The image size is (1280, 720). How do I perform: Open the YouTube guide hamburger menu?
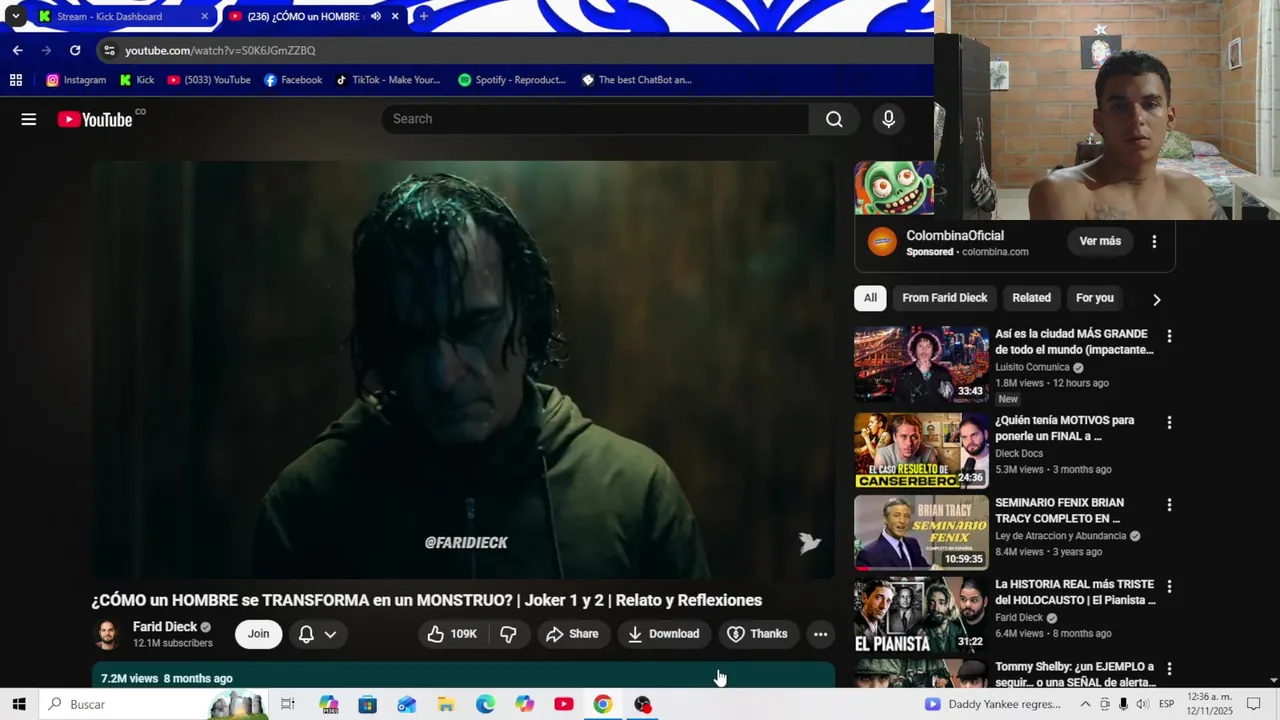pos(28,119)
